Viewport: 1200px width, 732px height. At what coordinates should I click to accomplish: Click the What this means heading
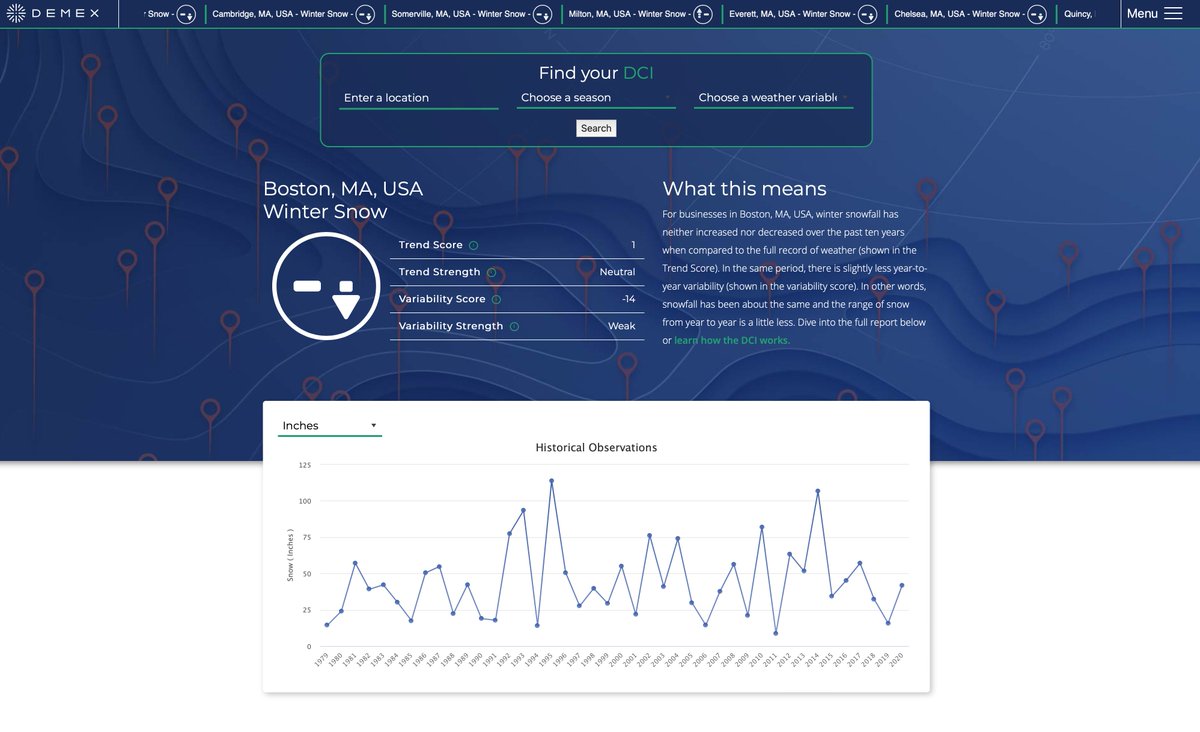(744, 189)
